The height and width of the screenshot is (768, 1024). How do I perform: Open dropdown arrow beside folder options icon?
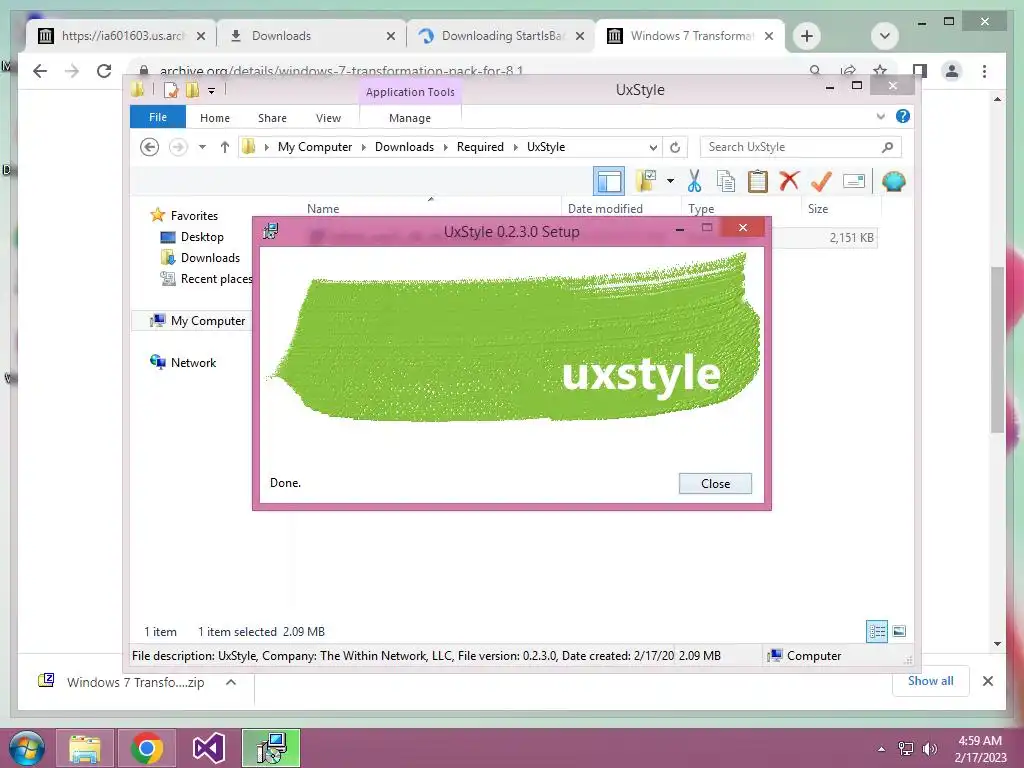tap(671, 181)
